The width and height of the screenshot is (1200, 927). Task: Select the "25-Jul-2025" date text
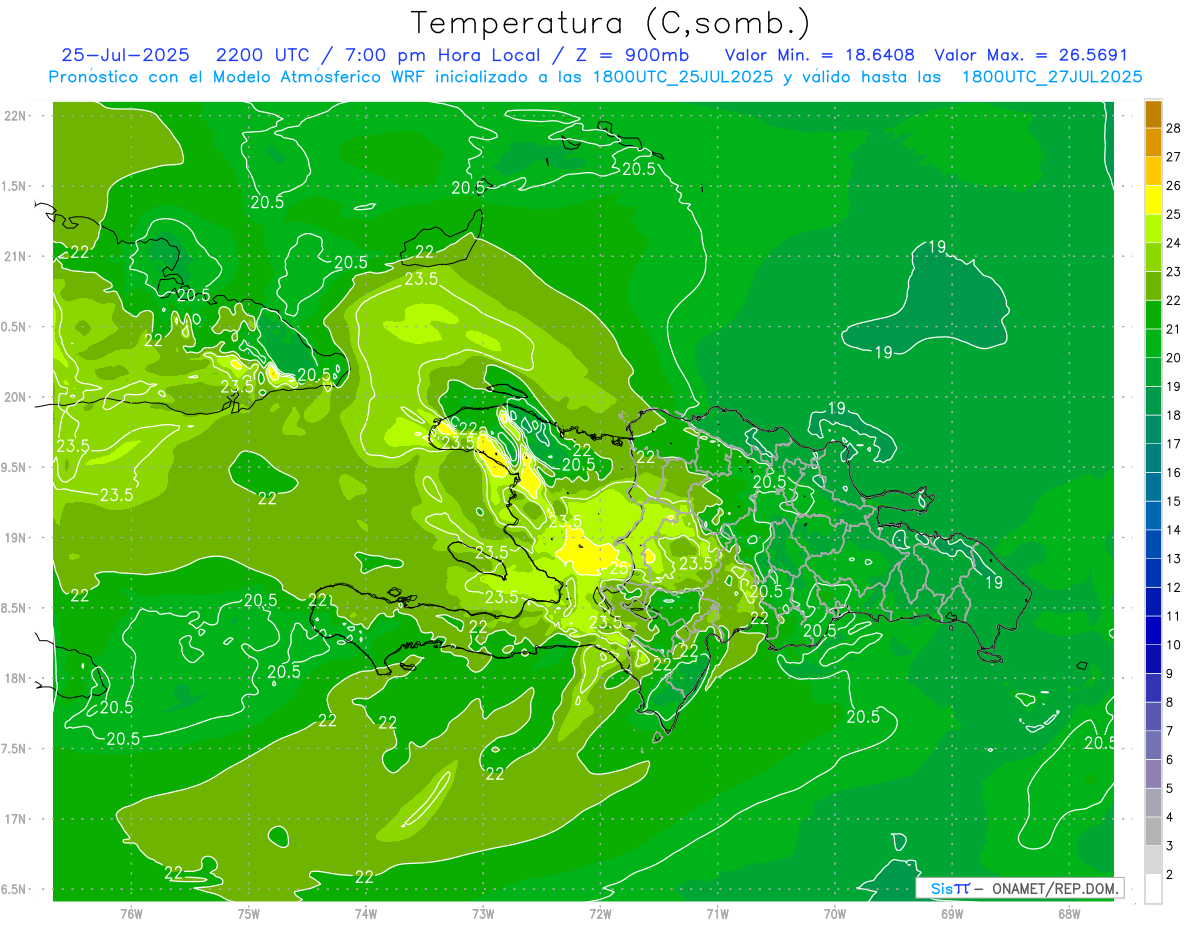[x=127, y=55]
